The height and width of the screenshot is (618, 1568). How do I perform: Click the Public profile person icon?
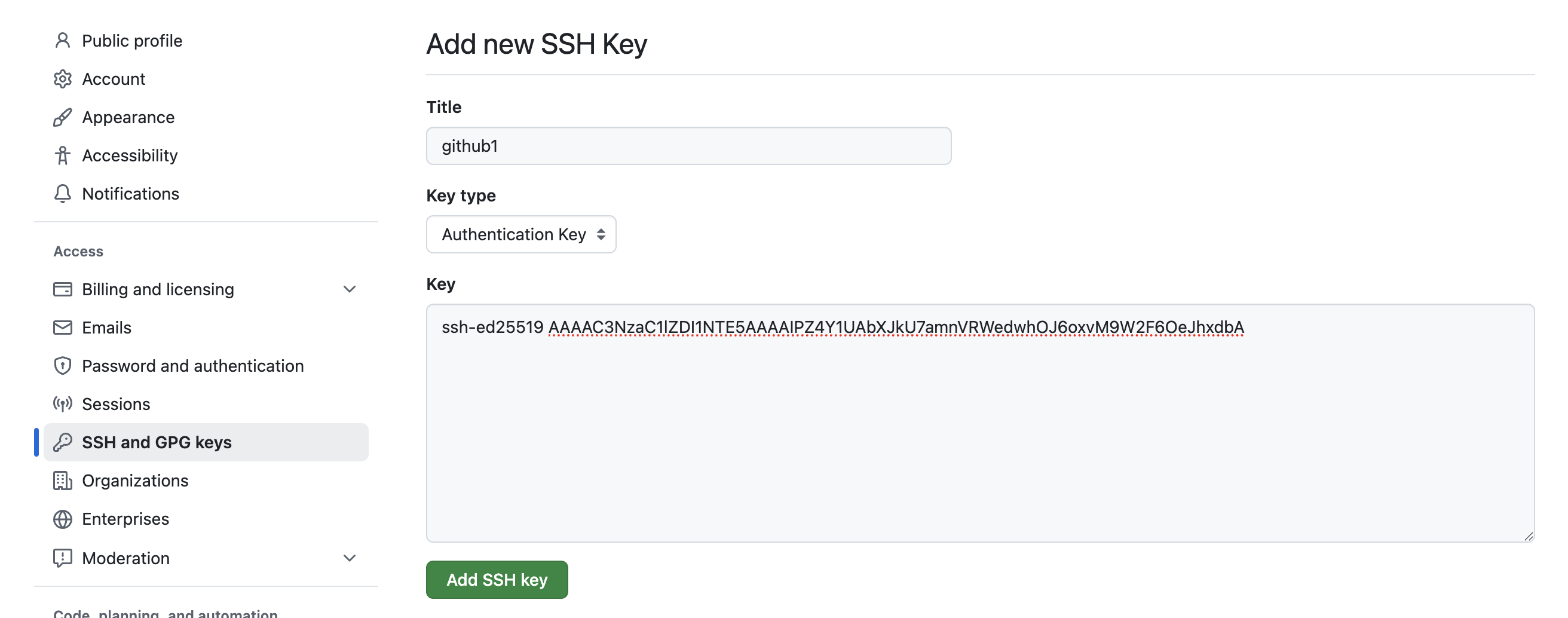point(62,41)
